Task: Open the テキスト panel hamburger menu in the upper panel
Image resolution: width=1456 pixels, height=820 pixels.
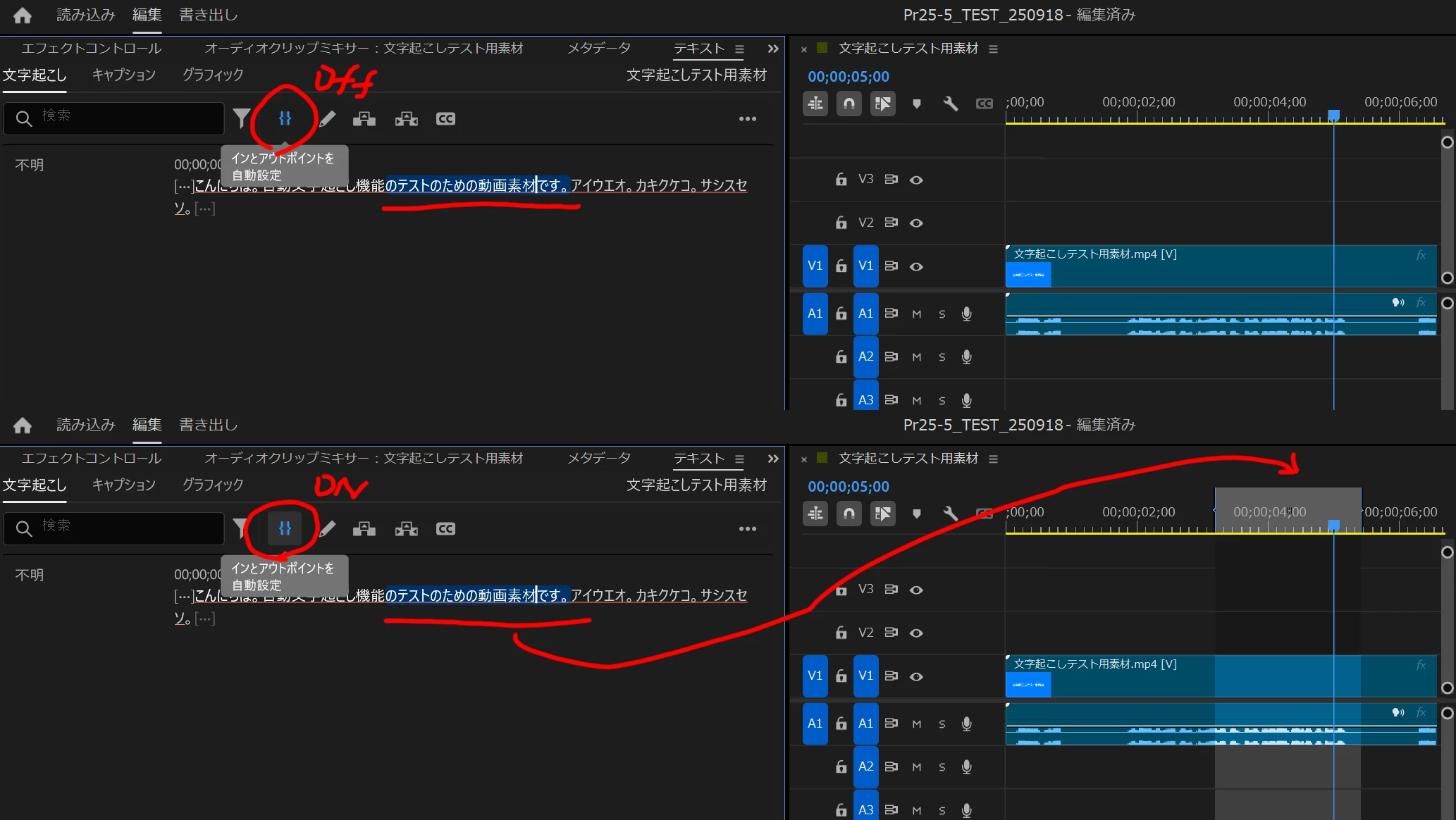Action: tap(739, 49)
